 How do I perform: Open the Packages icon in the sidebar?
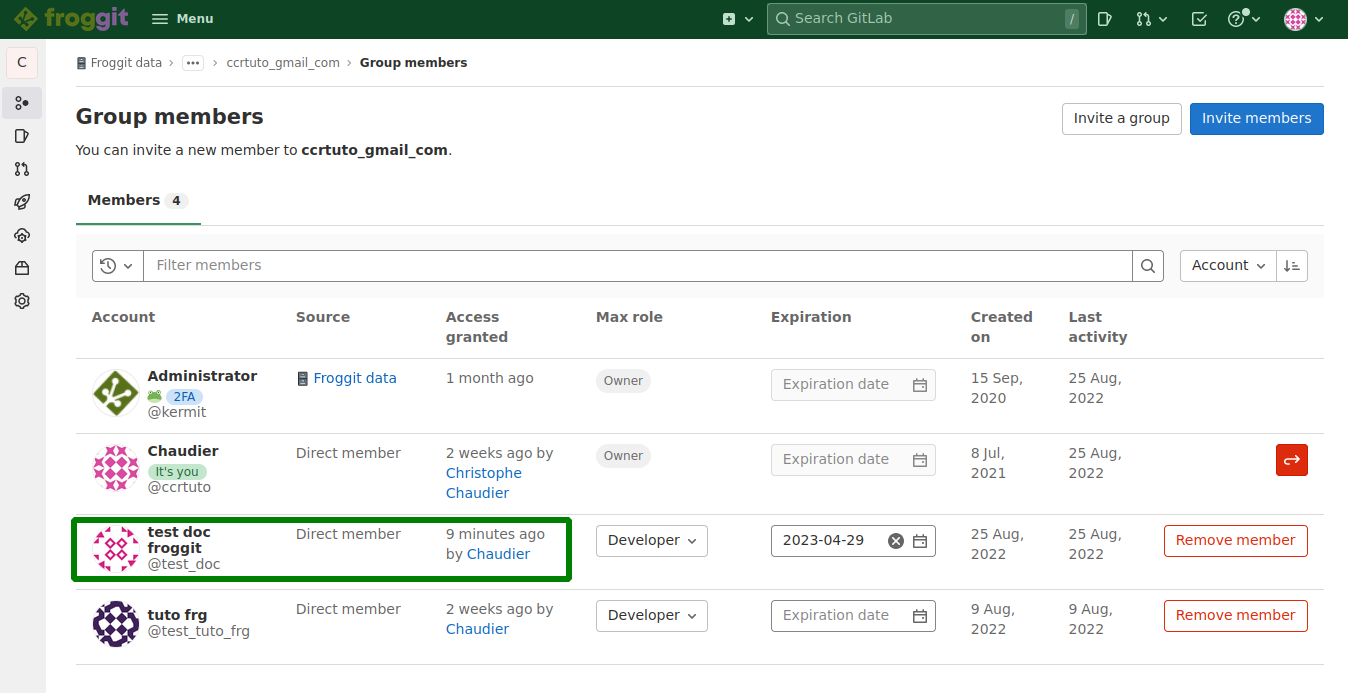tap(22, 268)
